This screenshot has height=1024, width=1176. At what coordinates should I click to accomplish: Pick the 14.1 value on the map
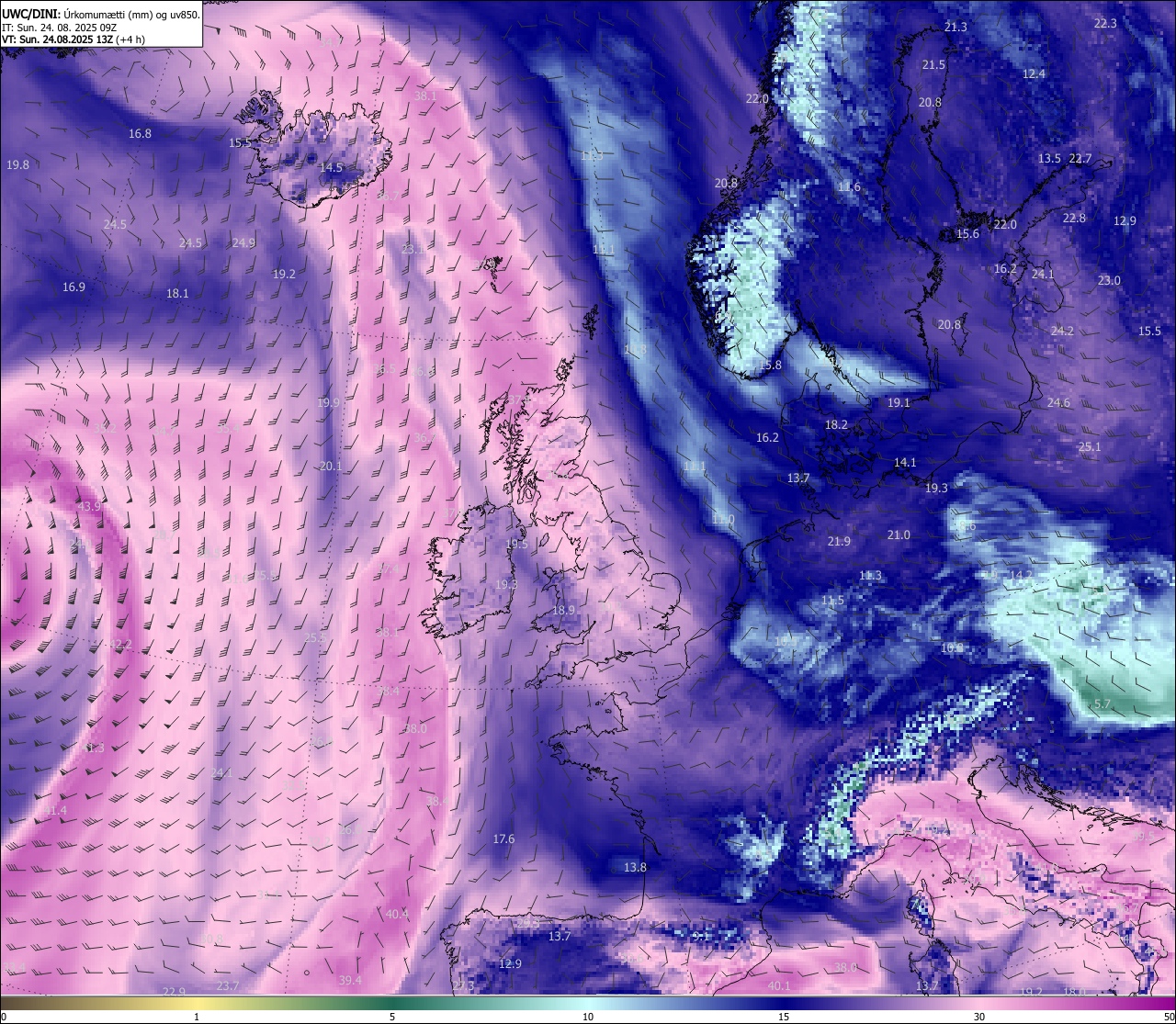click(905, 462)
